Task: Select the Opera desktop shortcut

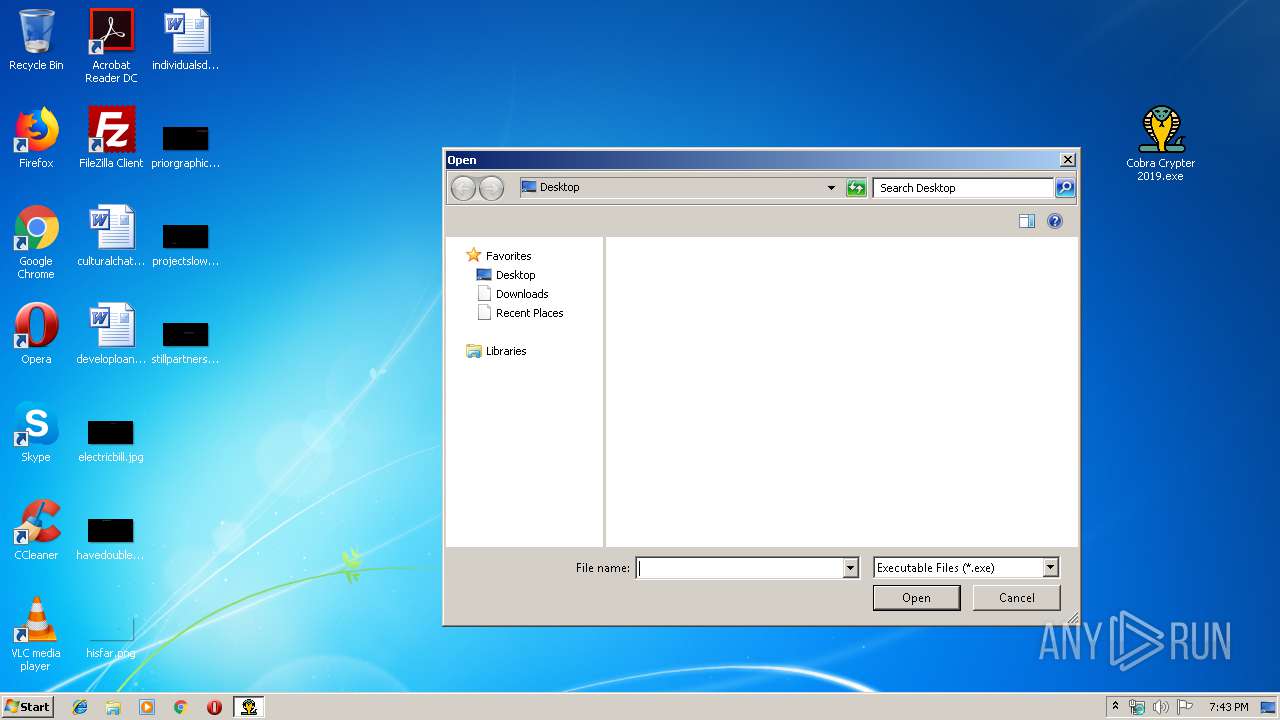Action: coord(36,334)
